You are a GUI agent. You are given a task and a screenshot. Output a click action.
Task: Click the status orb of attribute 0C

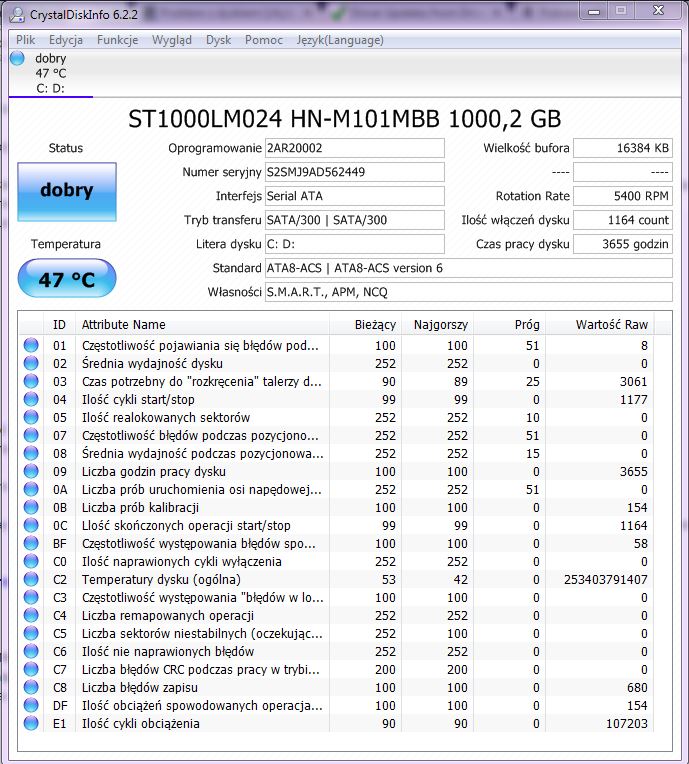tap(31, 525)
